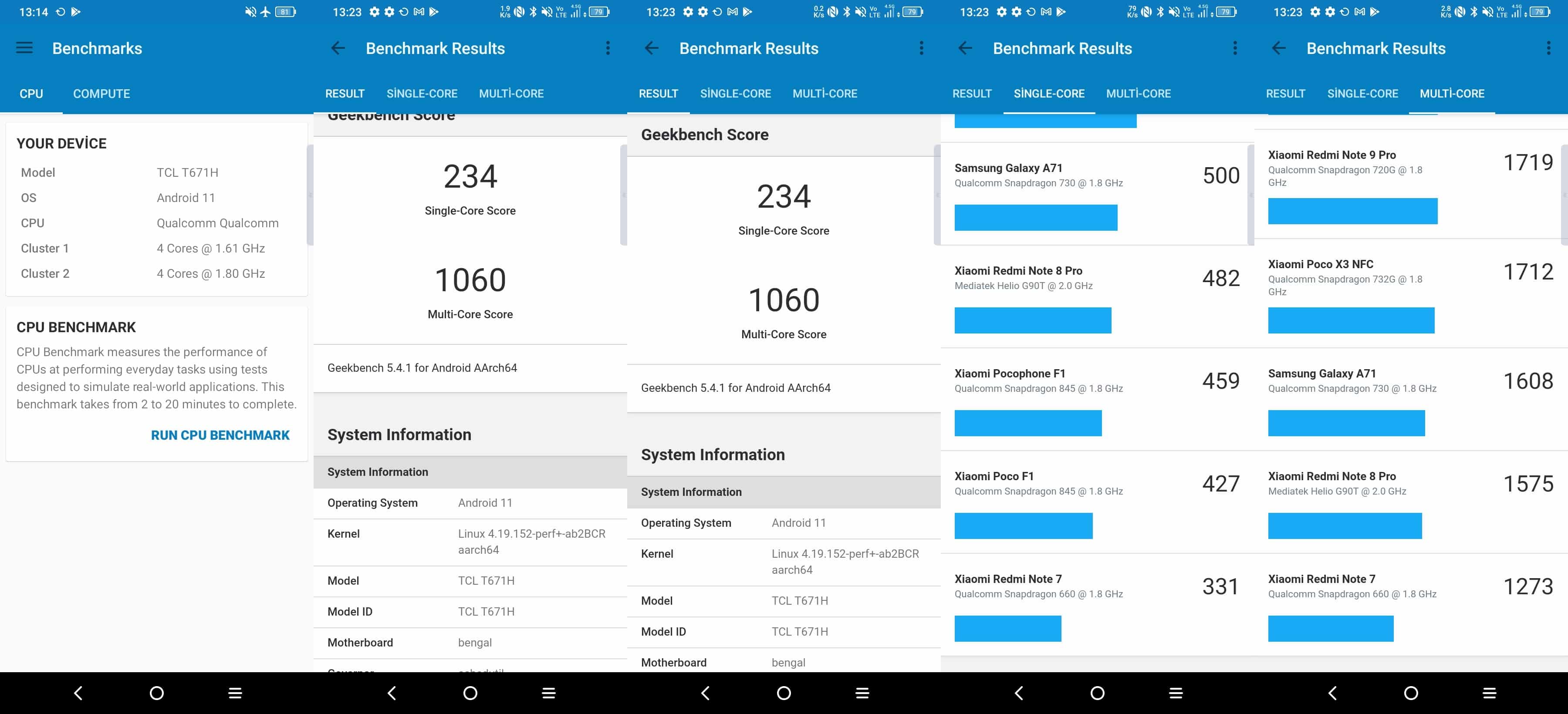Tap Gmail notification icon on single-core comparison screen
The height and width of the screenshot is (714, 1568).
[1046, 12]
